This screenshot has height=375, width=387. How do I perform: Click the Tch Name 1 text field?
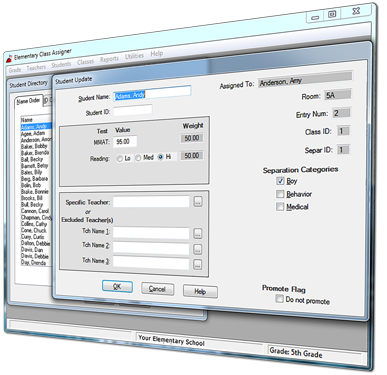tap(151, 233)
